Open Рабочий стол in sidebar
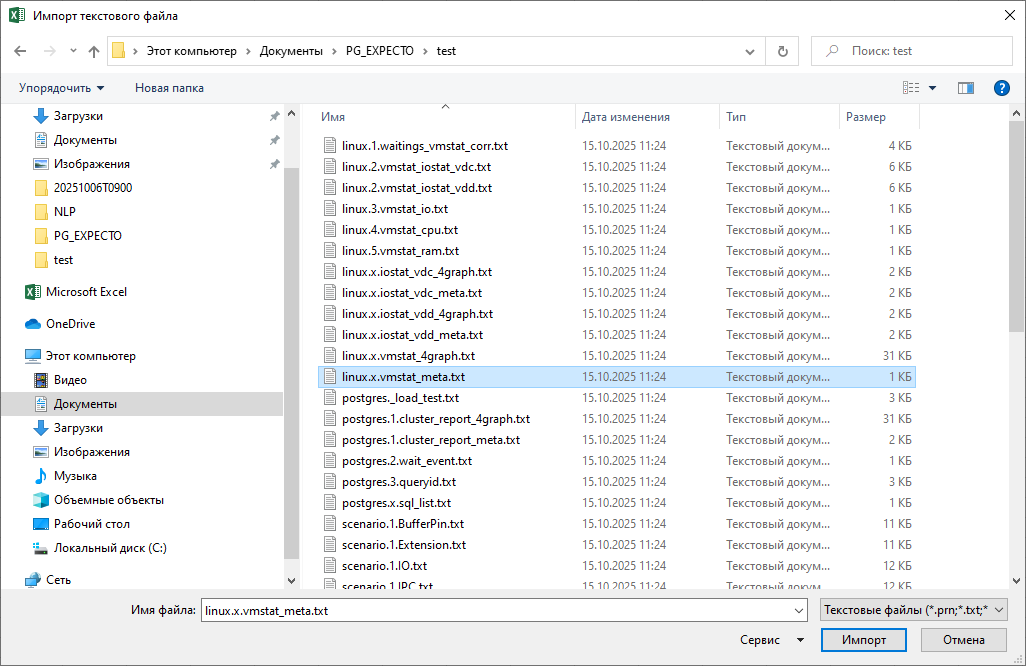1026x666 pixels. tap(92, 524)
